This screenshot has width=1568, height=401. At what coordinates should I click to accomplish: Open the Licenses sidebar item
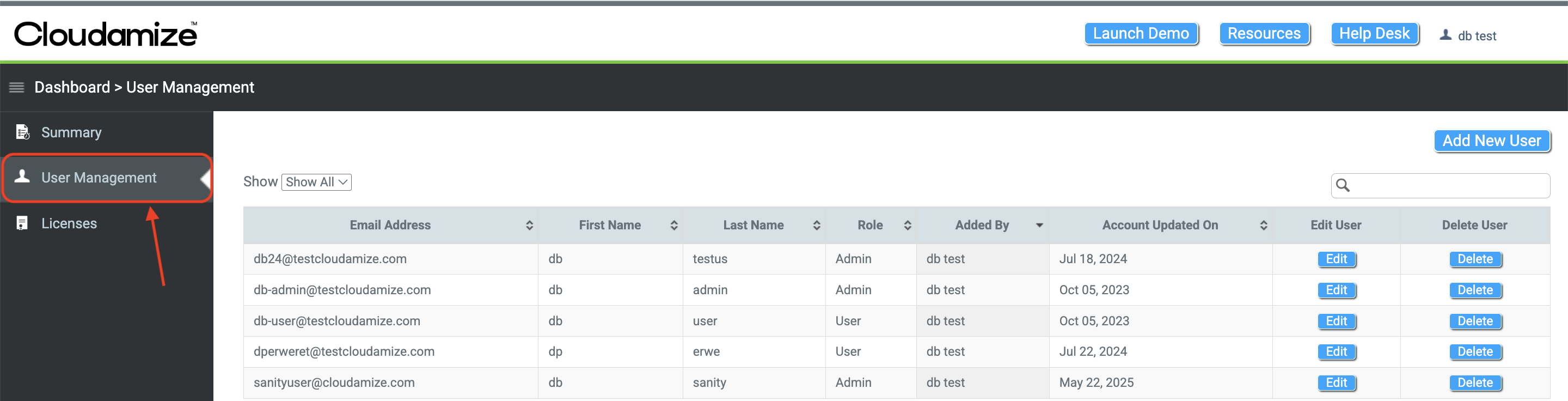69,224
